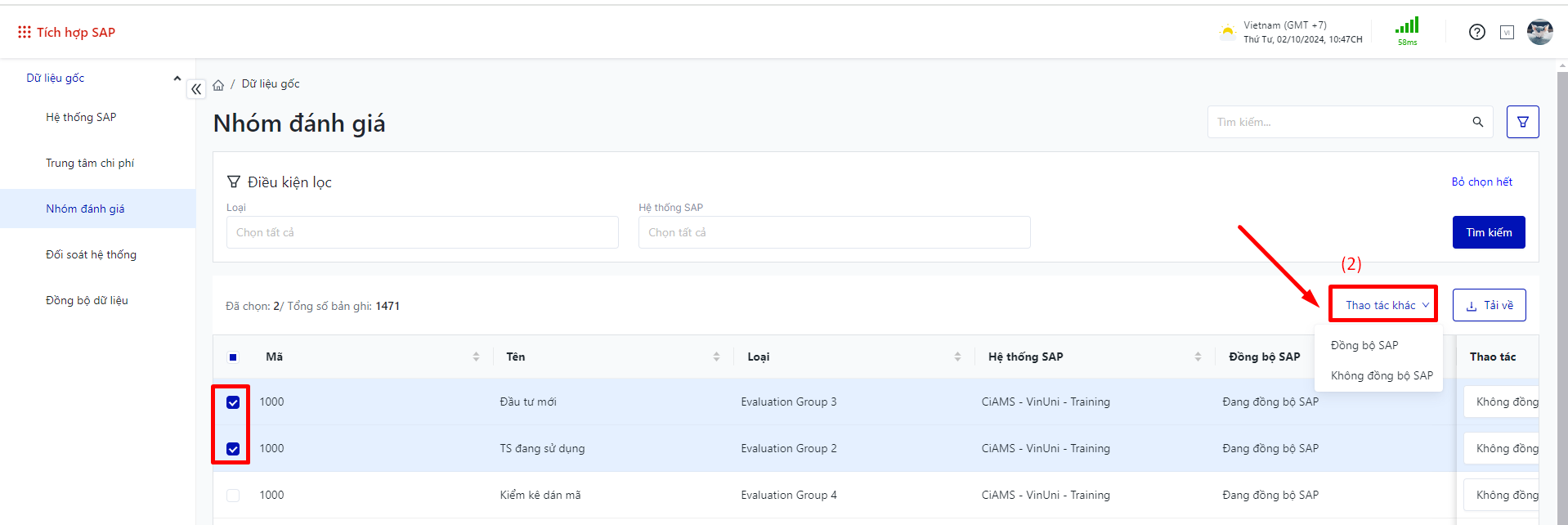Uncheck the "TS đang sử dụng" row checkbox

click(x=233, y=449)
